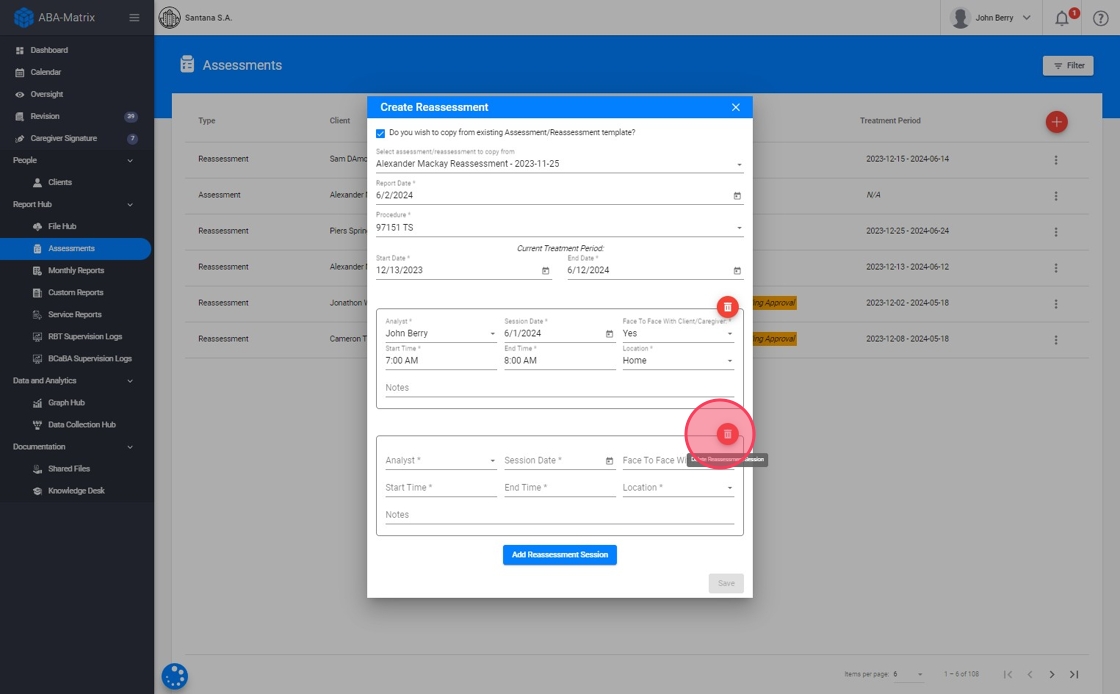Click the Report Date 6/2/2024 field
Screen dimensions: 1120x694
pos(559,196)
